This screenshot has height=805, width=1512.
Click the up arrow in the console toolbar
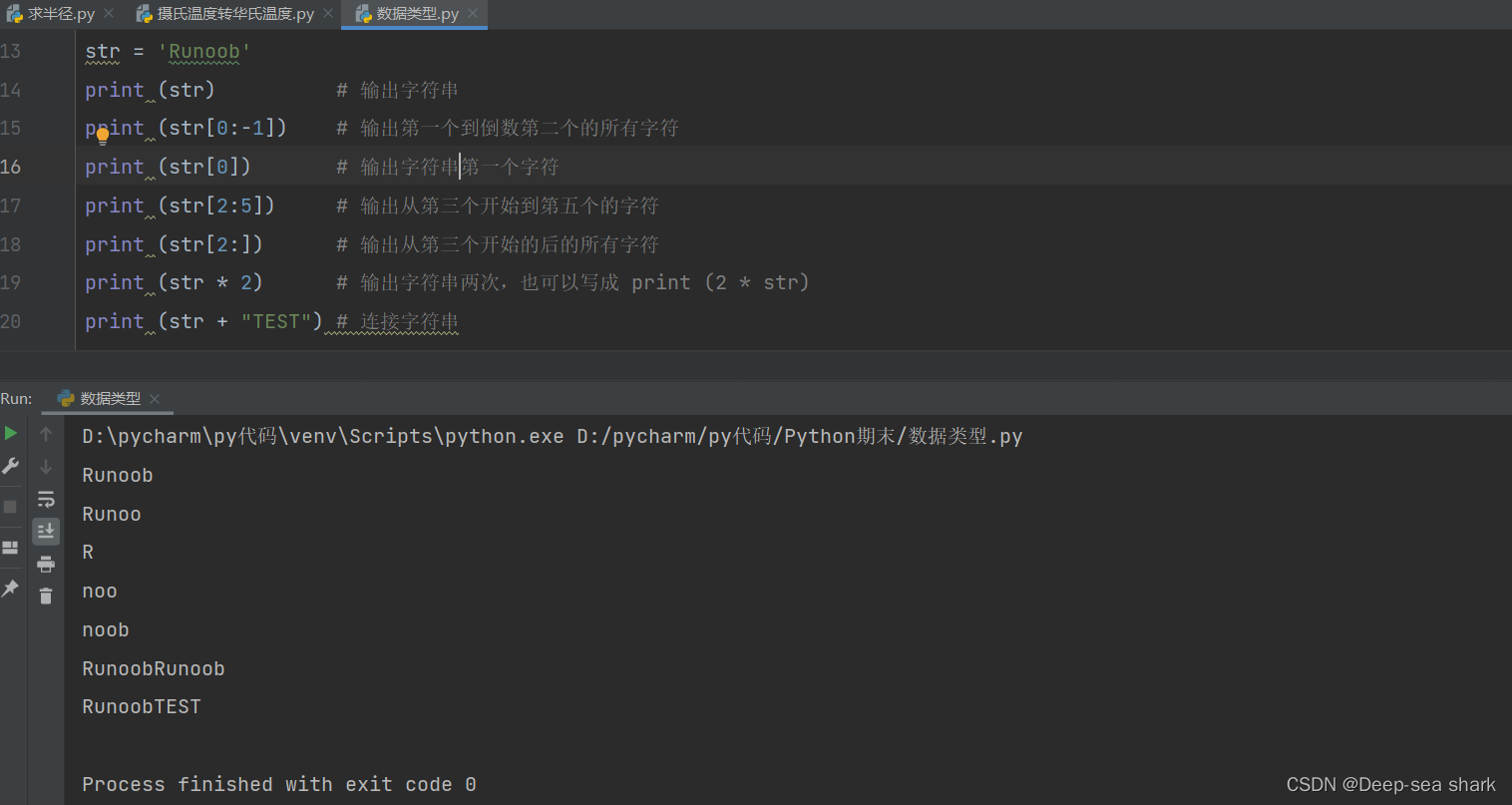coord(46,434)
